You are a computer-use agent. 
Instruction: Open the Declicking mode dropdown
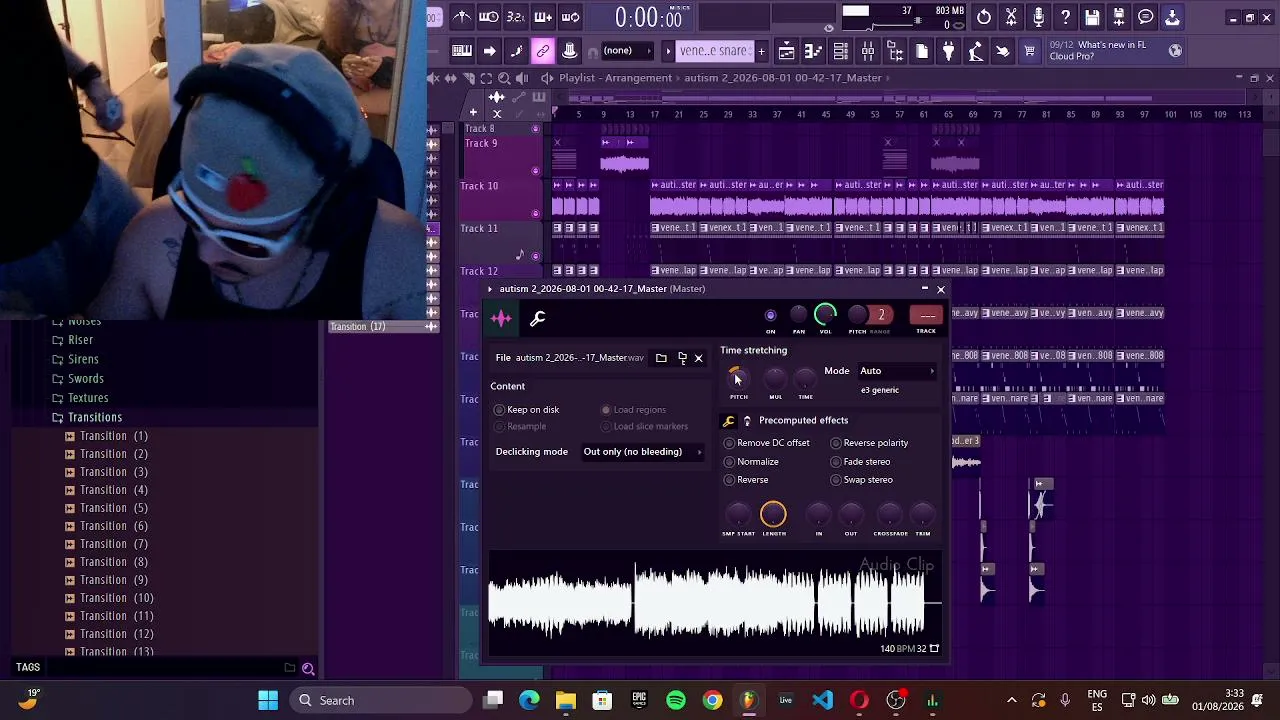(x=643, y=452)
